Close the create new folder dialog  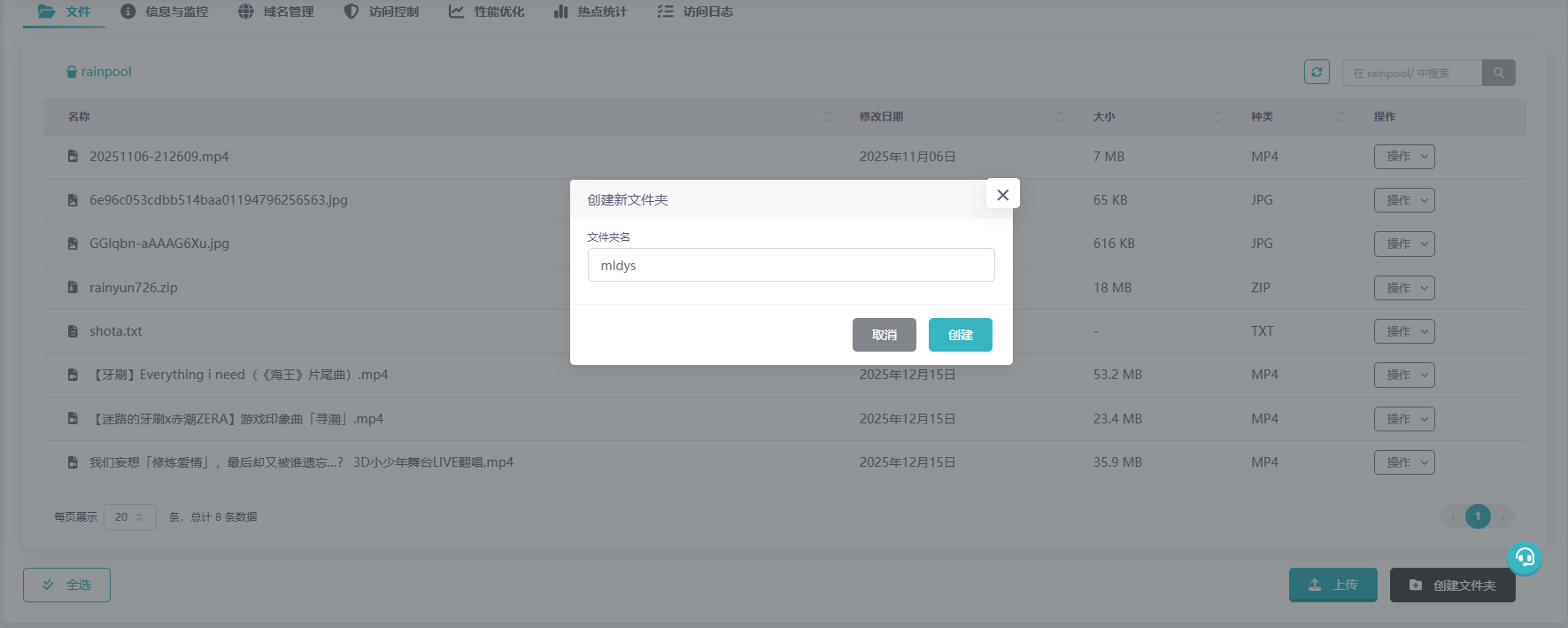pos(1002,194)
